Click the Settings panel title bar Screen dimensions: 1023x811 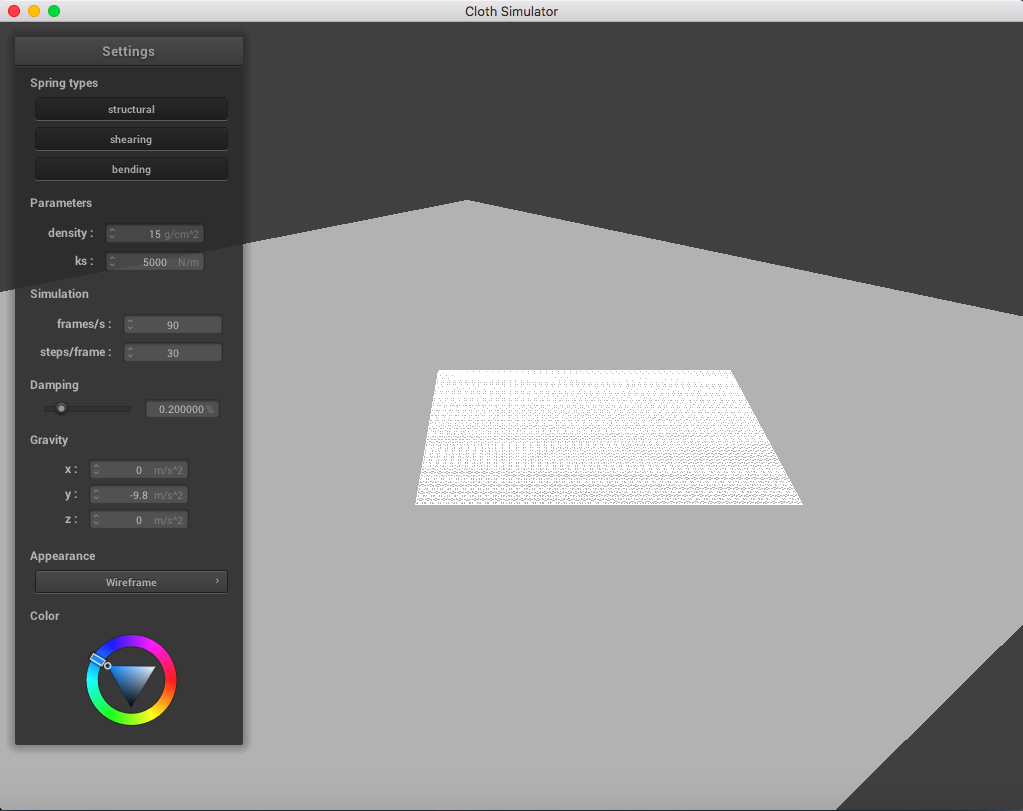pos(129,51)
